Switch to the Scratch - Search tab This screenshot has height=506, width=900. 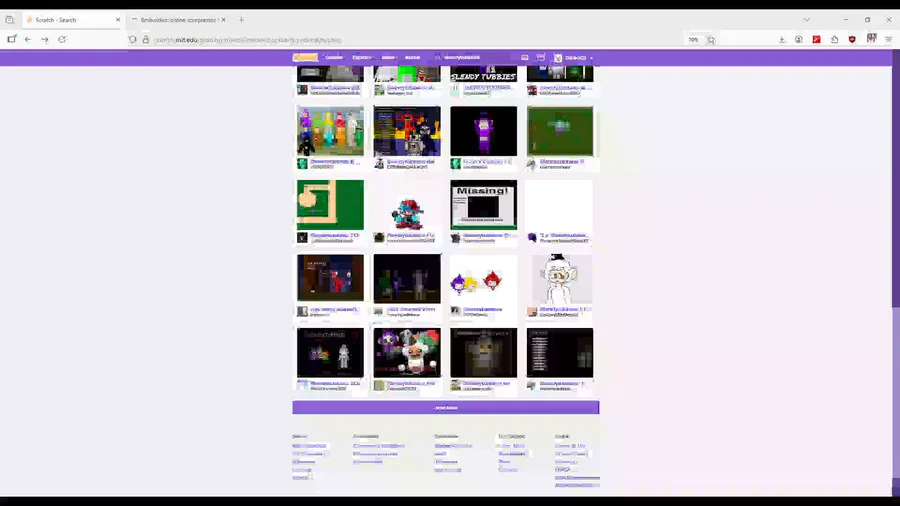(x=73, y=20)
